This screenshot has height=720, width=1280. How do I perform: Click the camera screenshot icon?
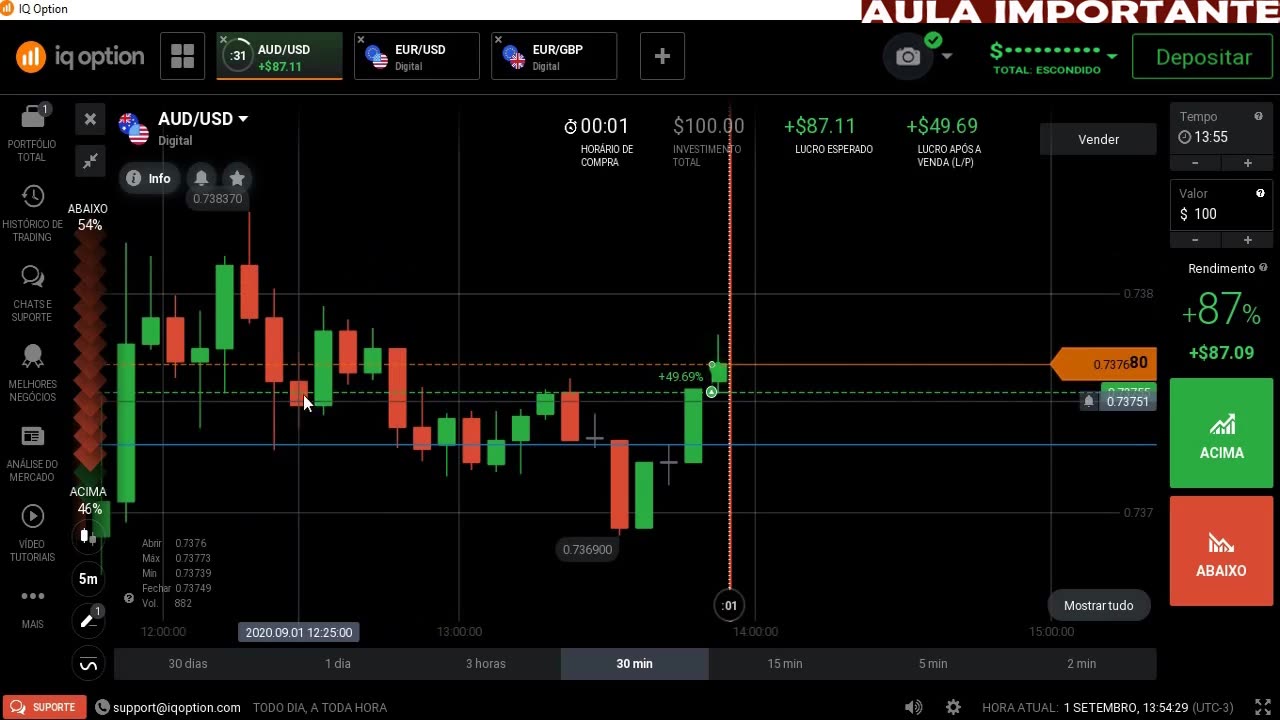[908, 57]
